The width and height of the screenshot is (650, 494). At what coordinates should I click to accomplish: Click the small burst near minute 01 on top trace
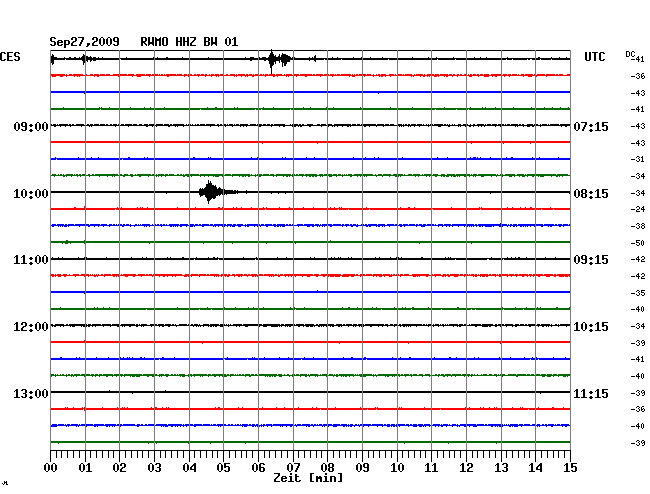[x=88, y=59]
